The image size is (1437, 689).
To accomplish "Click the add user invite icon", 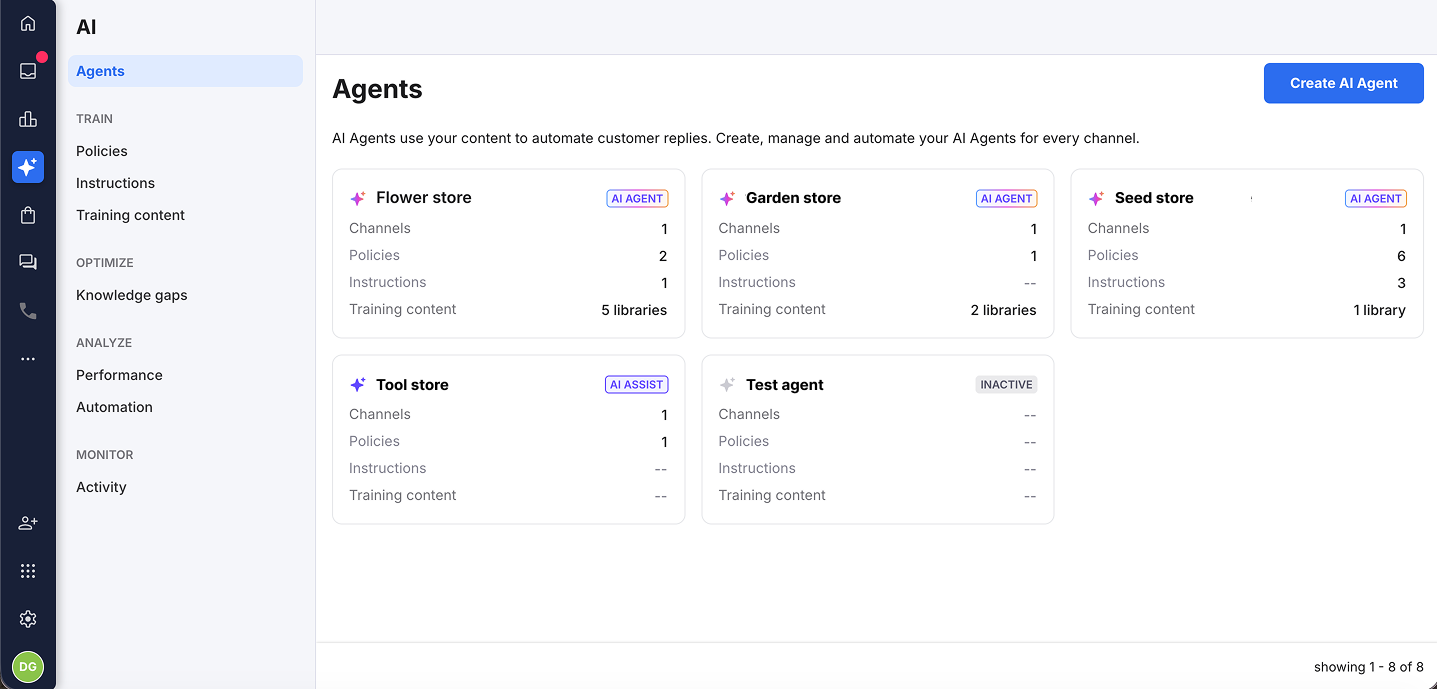I will (x=28, y=523).
